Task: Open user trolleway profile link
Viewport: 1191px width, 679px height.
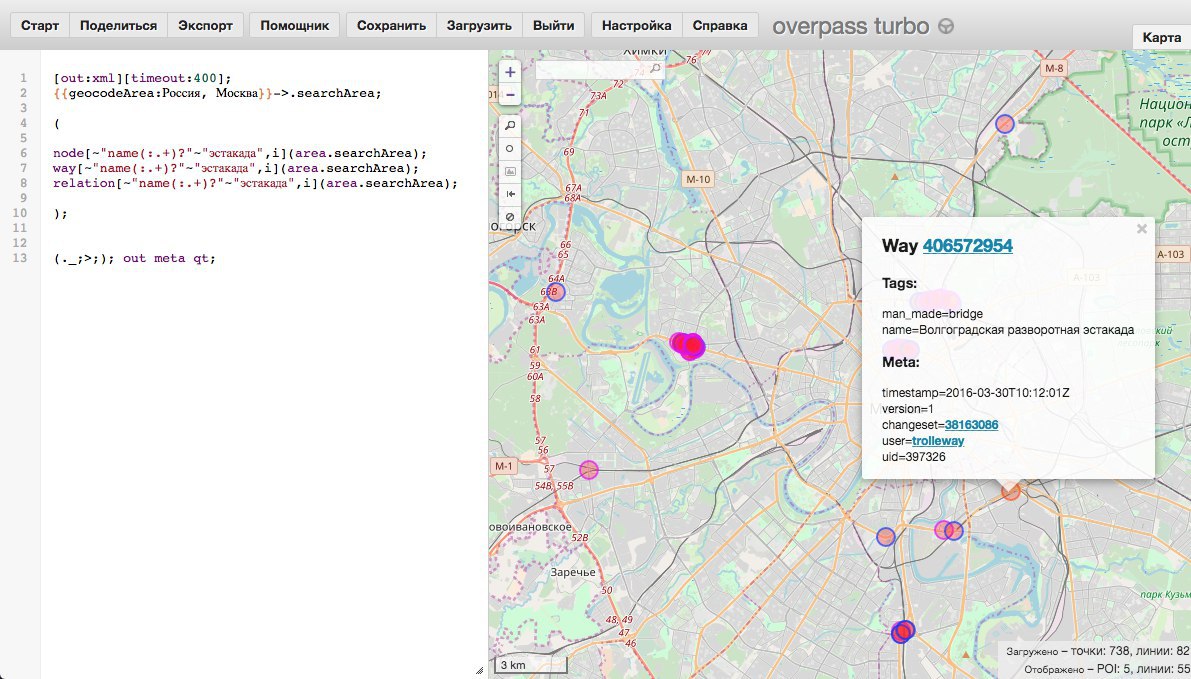Action: coord(938,441)
